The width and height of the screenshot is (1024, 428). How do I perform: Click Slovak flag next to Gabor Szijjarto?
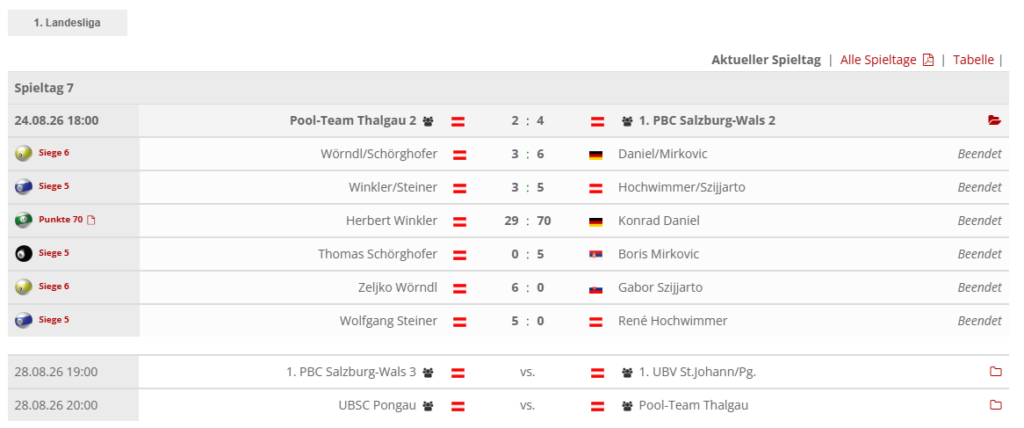(x=596, y=288)
